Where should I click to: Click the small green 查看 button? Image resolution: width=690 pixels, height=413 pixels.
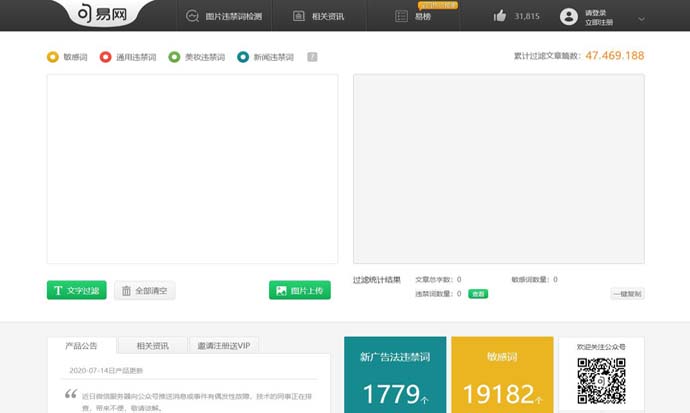pos(478,294)
